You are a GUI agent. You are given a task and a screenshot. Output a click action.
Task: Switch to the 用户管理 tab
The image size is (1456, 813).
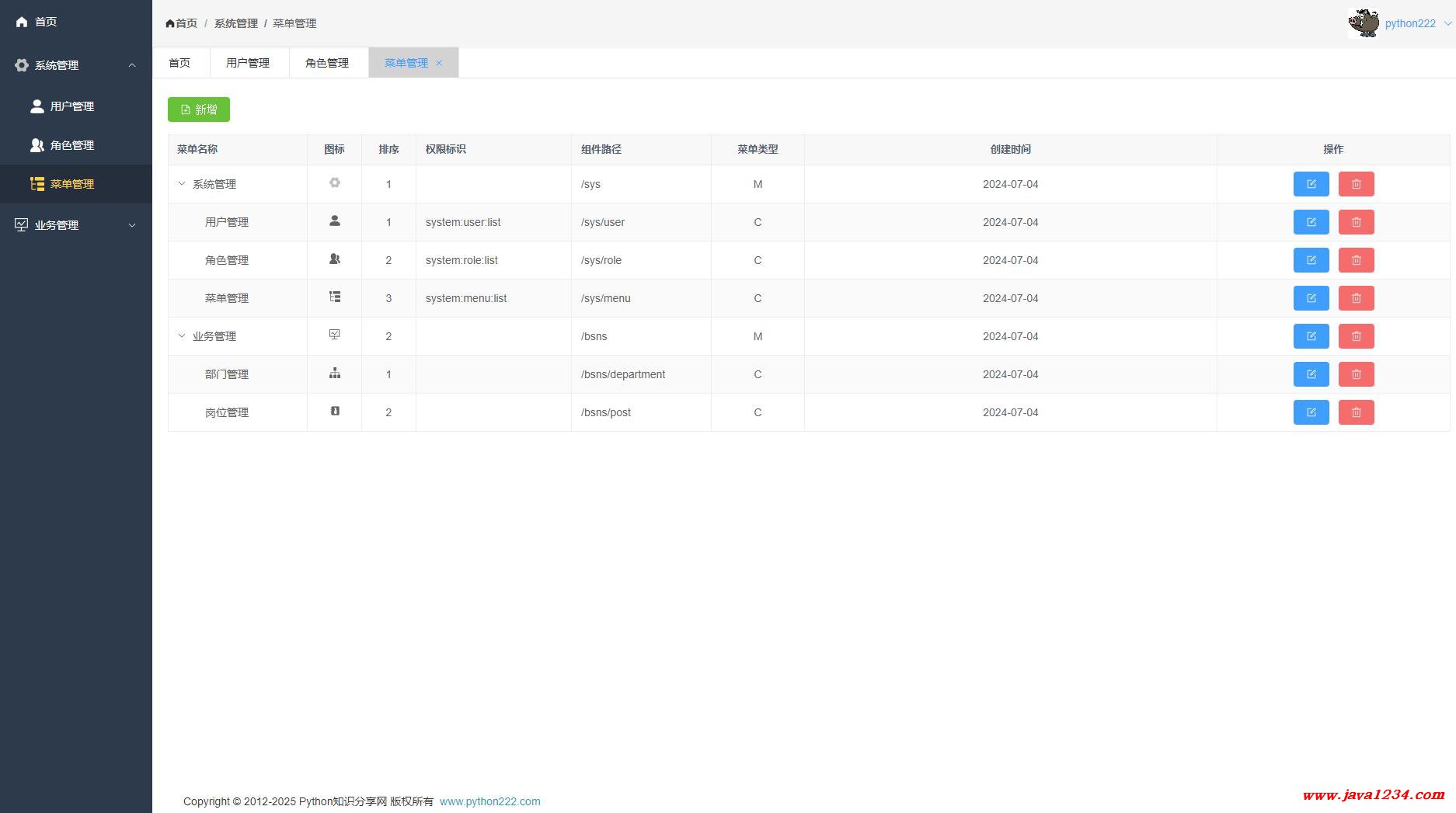point(248,63)
